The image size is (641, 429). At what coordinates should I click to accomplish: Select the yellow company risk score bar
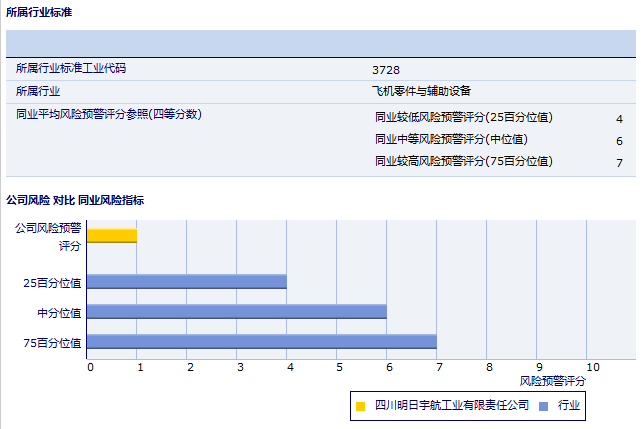112,236
